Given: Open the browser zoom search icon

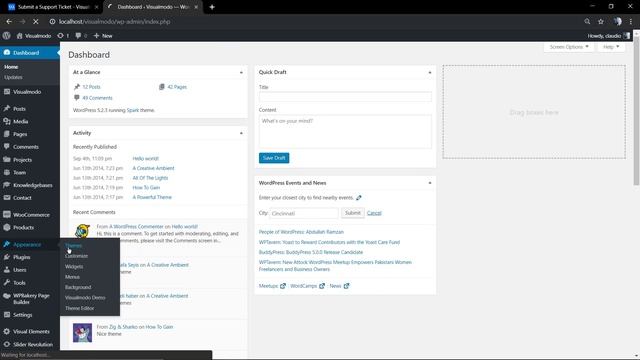Looking at the screenshot, I should pyautogui.click(x=587, y=22).
